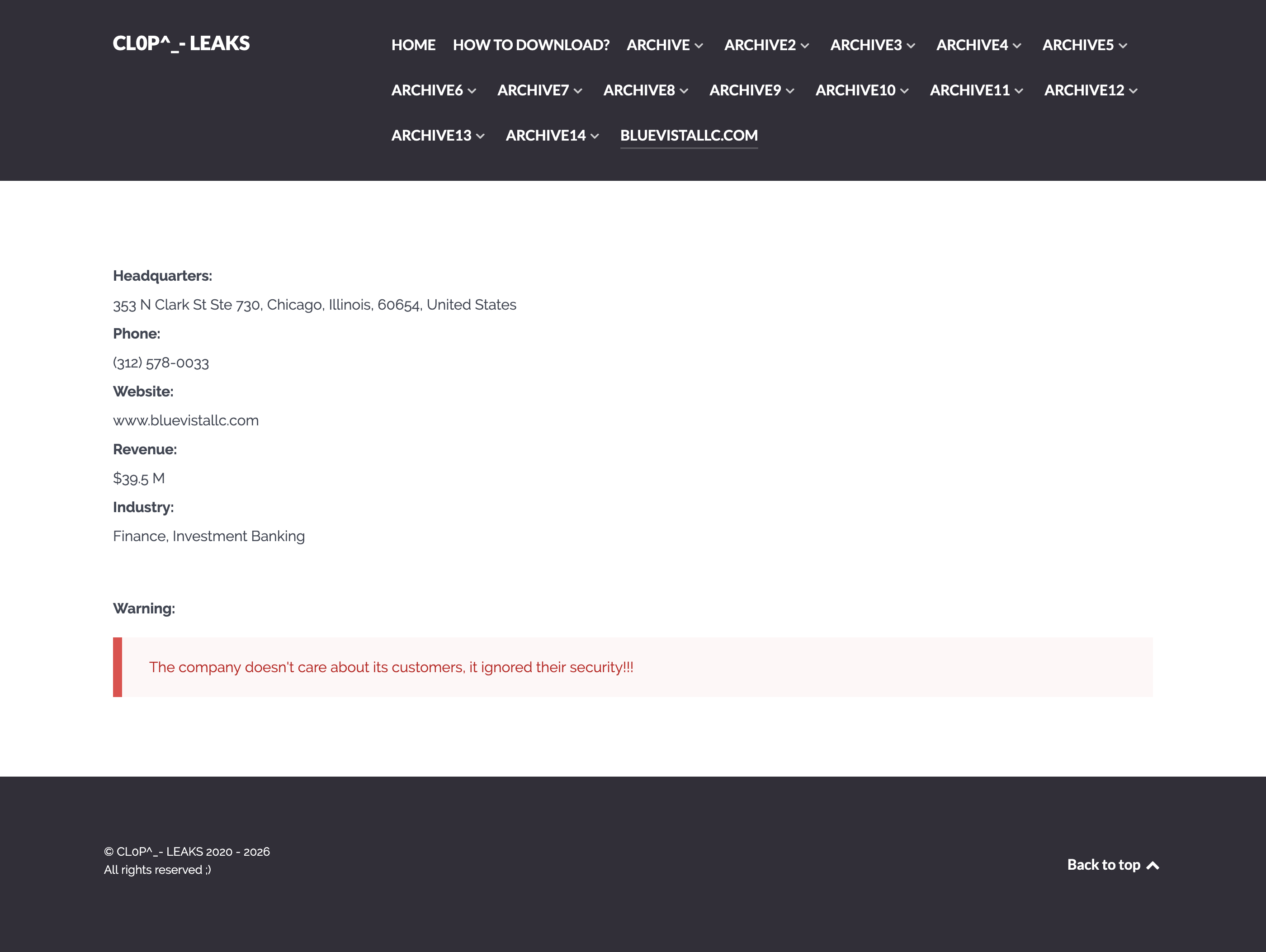Screen dimensions: 1266x952
Task: Click the CL0P^_- LEAKS site title
Action: [x=181, y=43]
